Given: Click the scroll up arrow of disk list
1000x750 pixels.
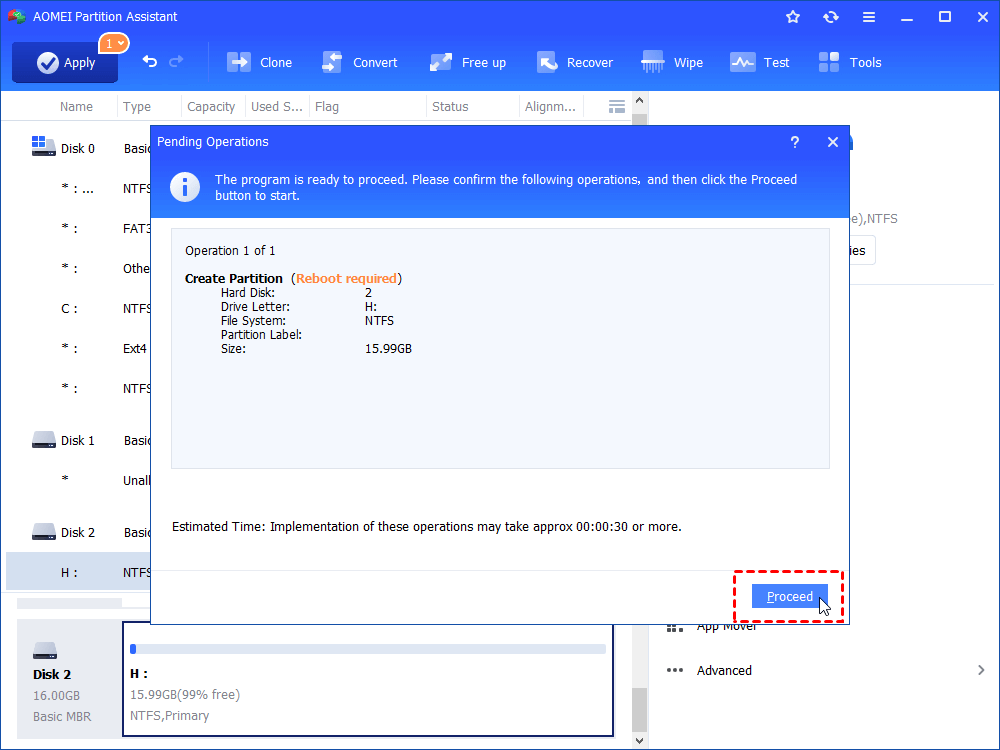Looking at the screenshot, I should point(639,100).
